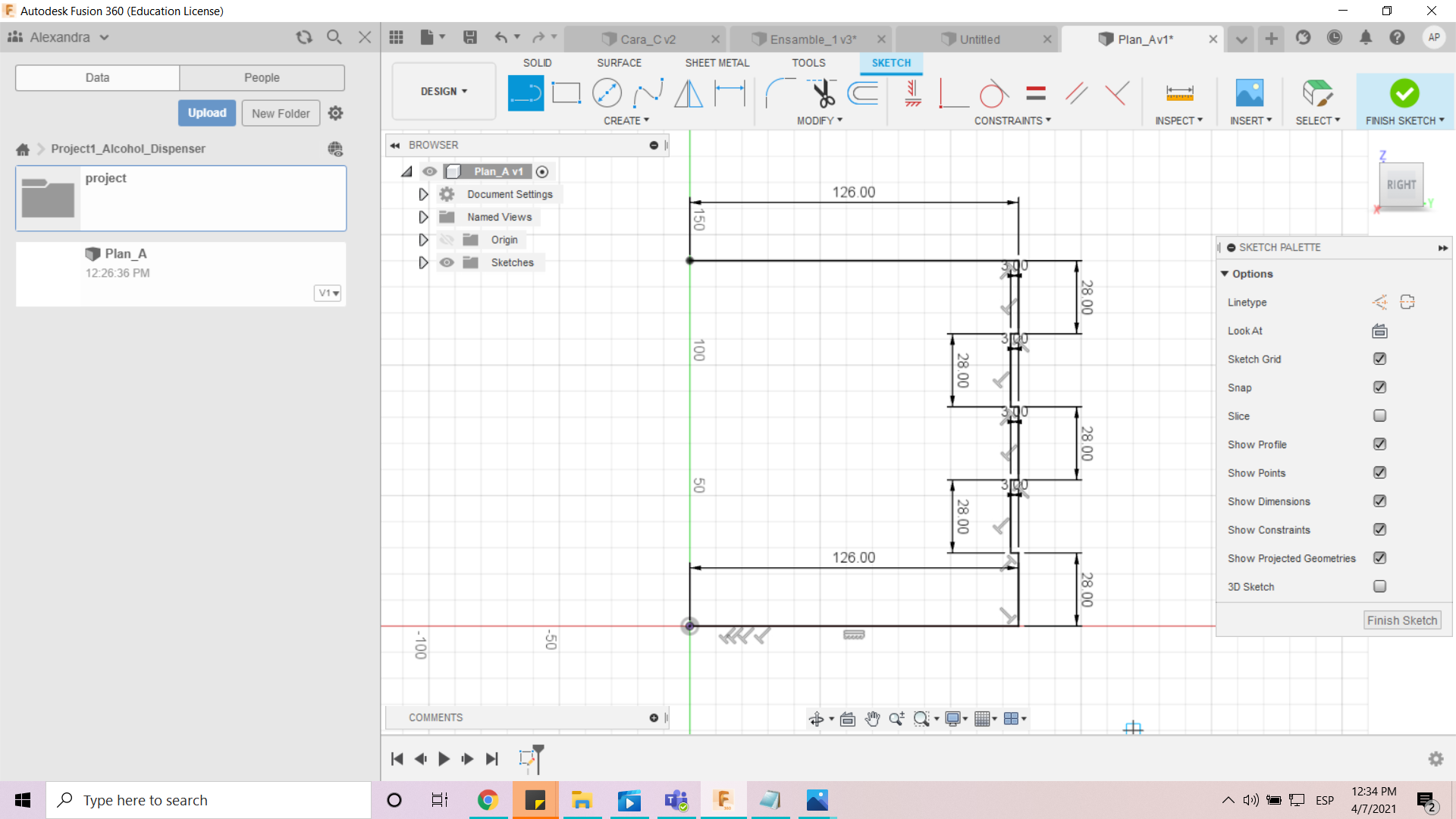Select the 2-point Rectangle tool

pos(566,93)
